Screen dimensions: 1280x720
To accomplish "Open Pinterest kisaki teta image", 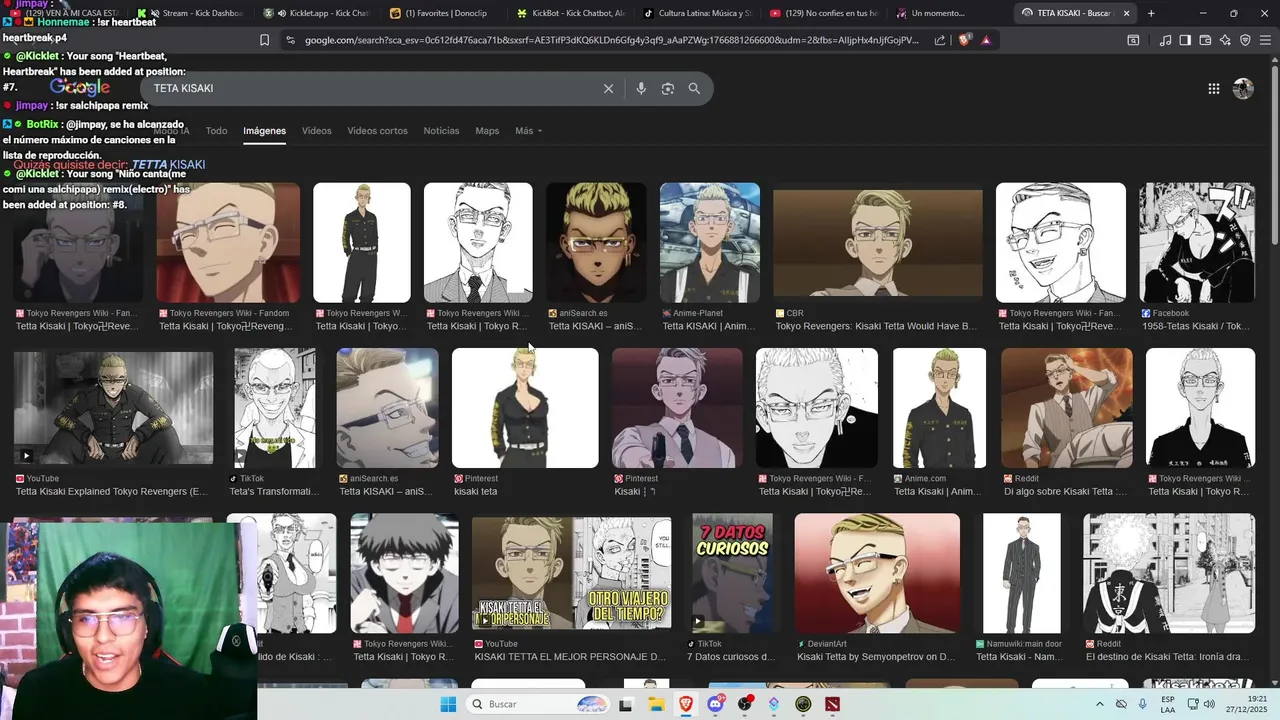I will point(525,408).
